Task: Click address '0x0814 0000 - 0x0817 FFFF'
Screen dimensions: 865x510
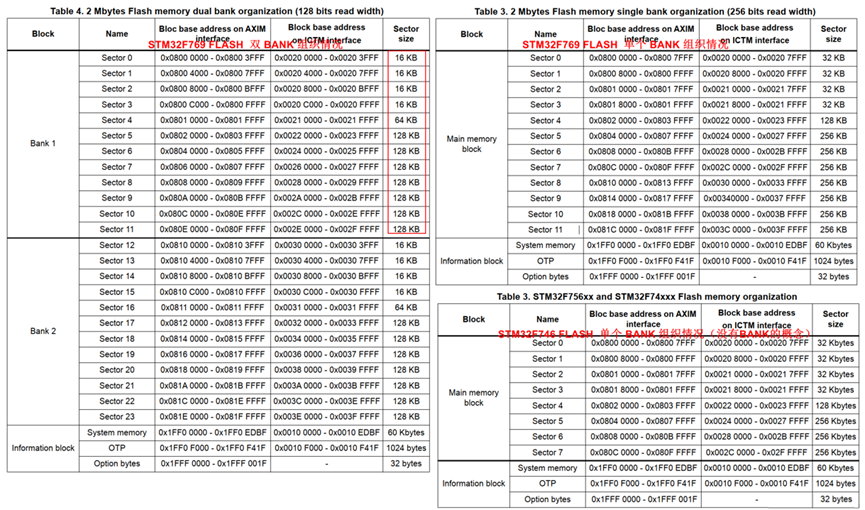Action: (641, 198)
